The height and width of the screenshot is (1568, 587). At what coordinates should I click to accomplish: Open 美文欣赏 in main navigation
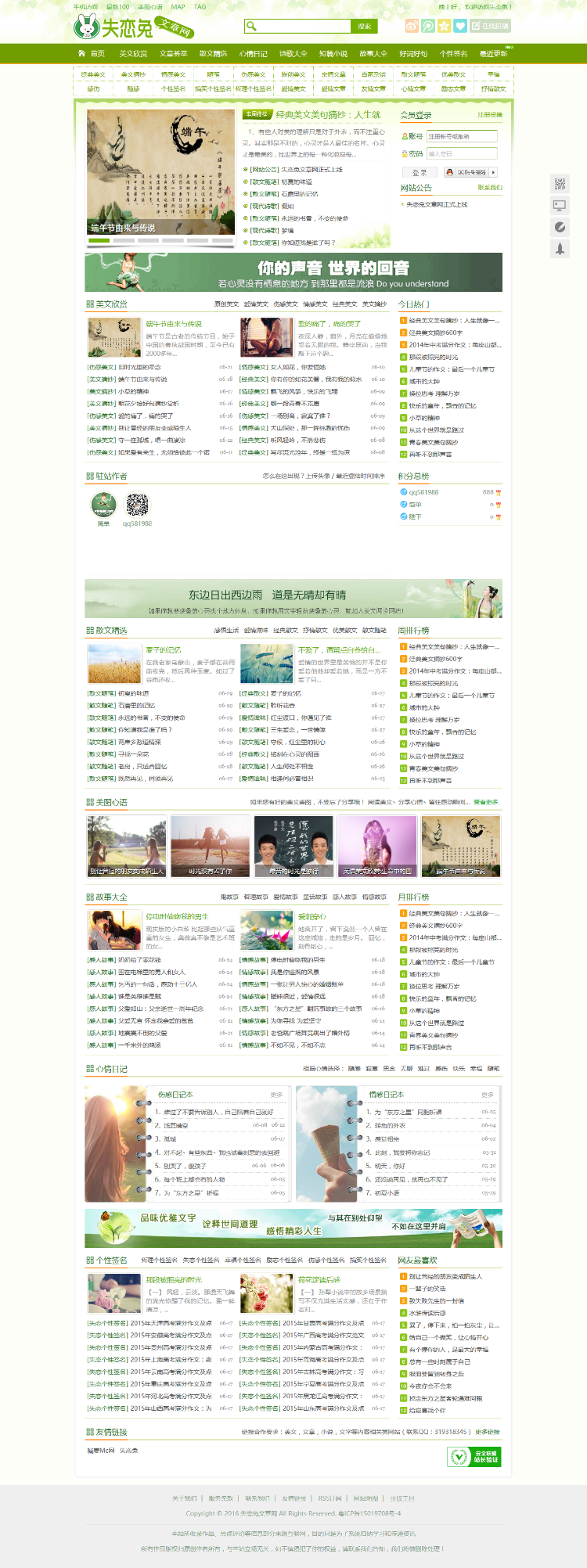click(133, 54)
